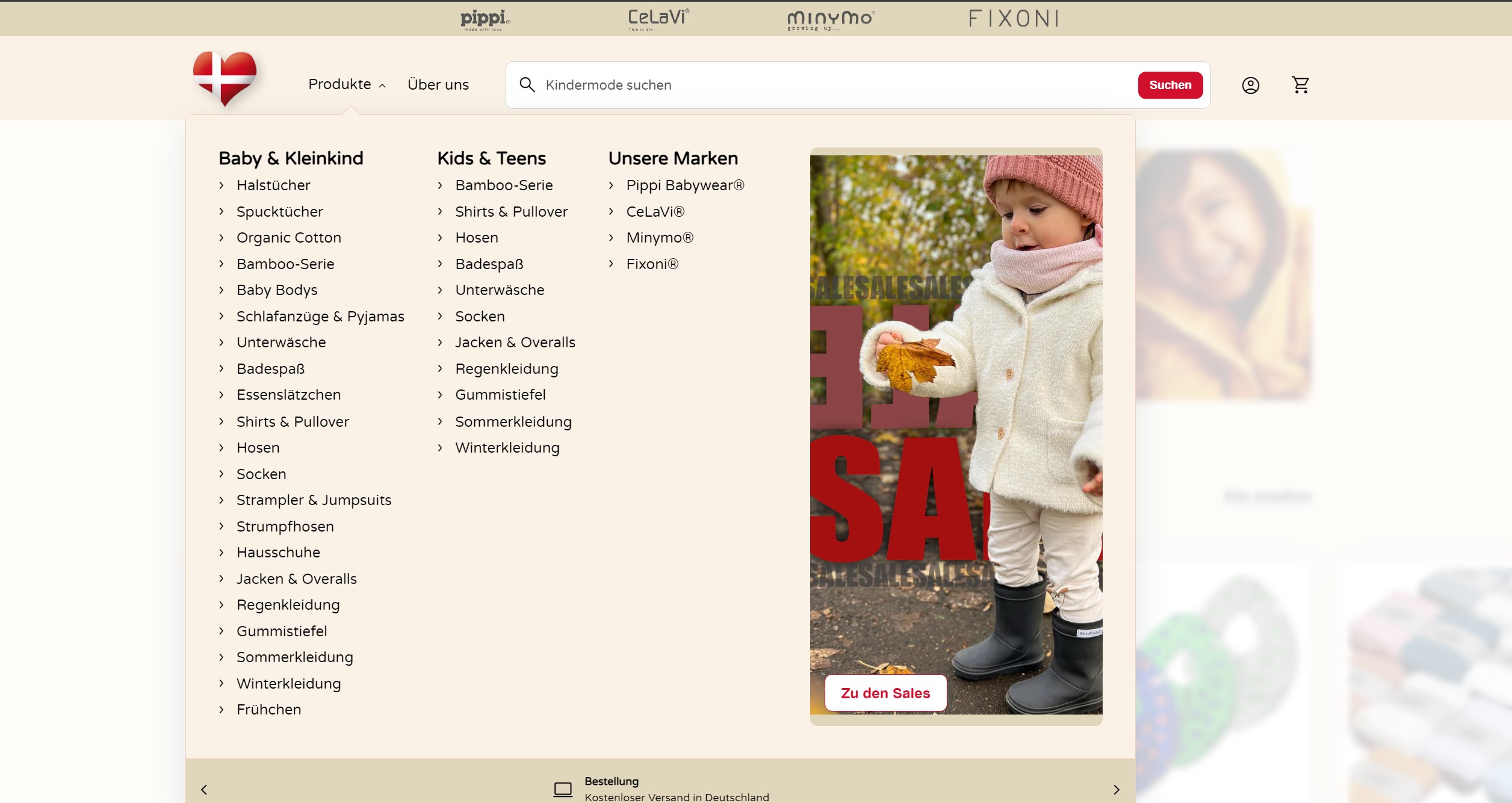This screenshot has height=803, width=1512.
Task: Select Baby Bodys category
Action: (x=277, y=290)
